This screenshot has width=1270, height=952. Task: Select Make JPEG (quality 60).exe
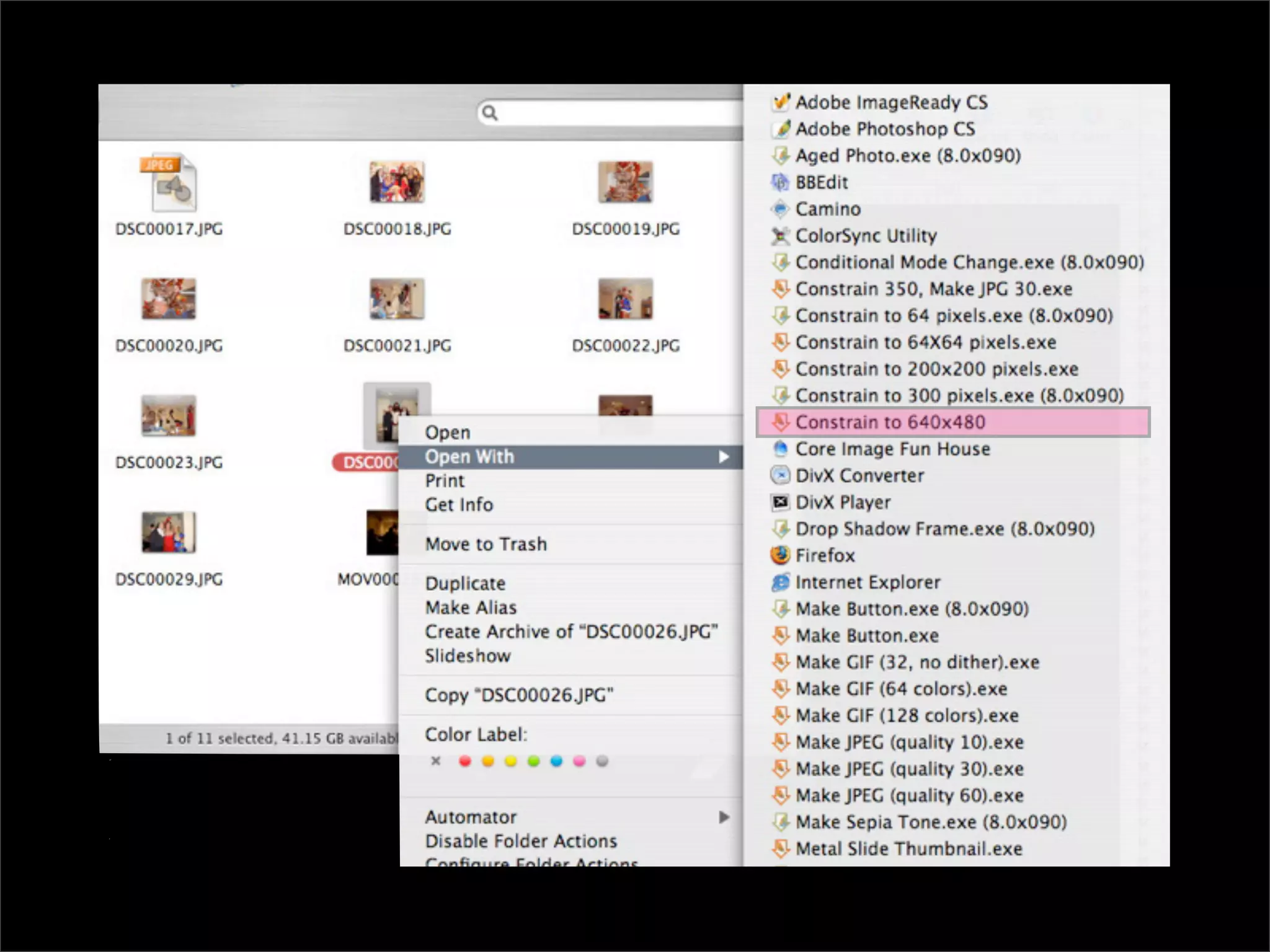coord(909,795)
